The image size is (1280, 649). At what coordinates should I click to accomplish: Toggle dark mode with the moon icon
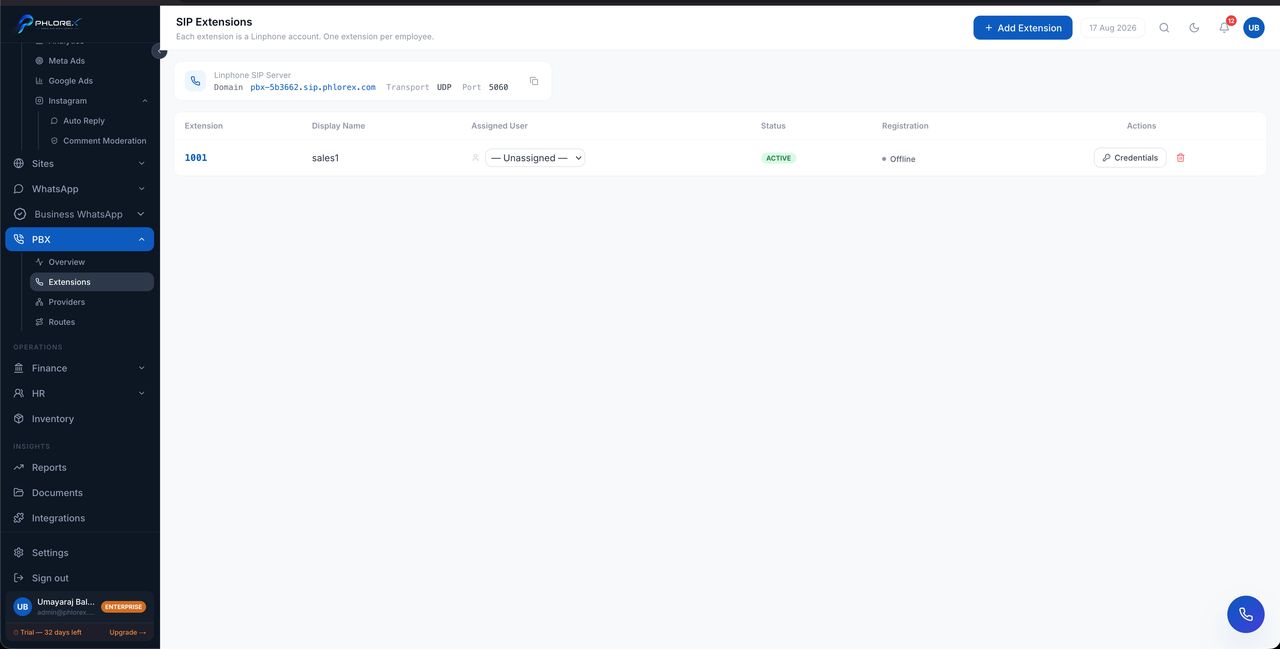[x=1194, y=28]
